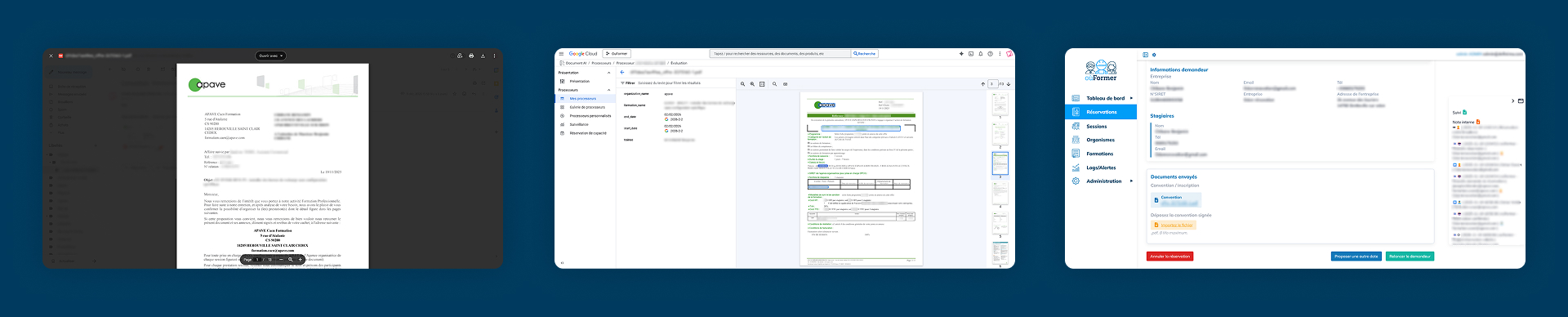Click fit-to-page icon in Document AI viewer toolbar
The image size is (1568, 317).
[x=762, y=84]
